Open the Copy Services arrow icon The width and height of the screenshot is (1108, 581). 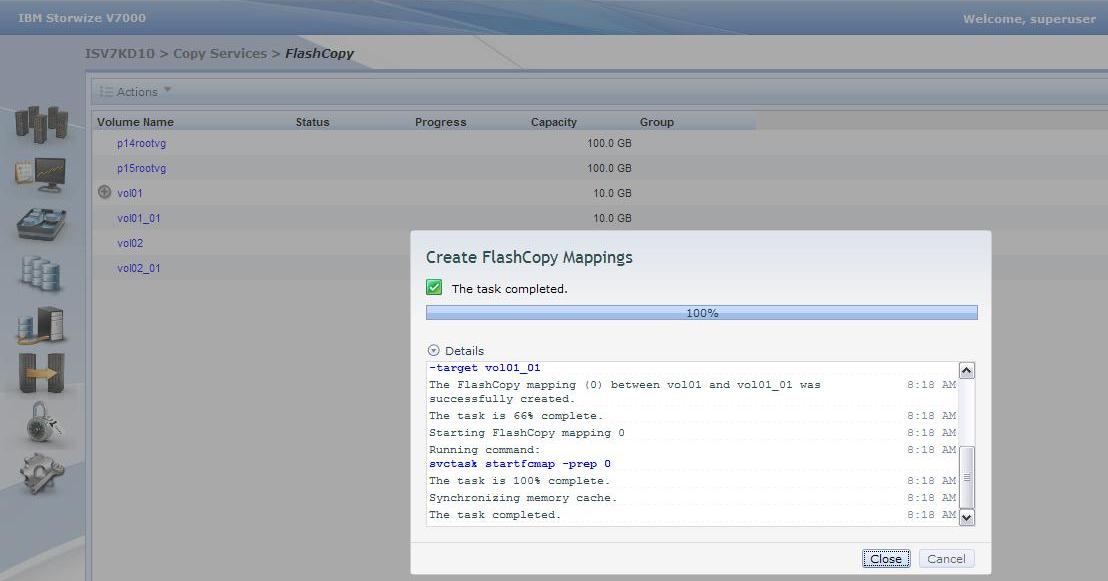point(41,372)
